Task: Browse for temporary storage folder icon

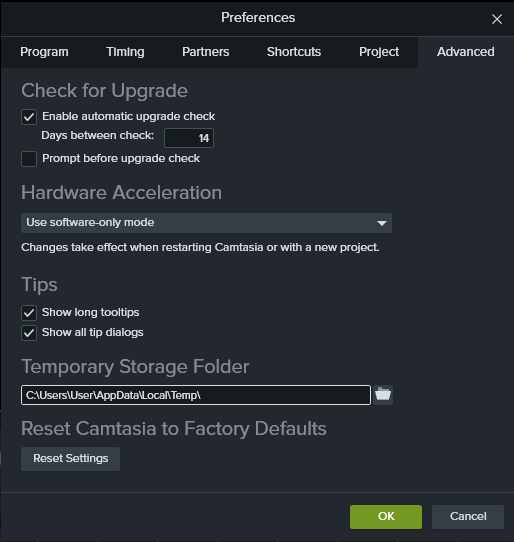Action: coord(383,395)
